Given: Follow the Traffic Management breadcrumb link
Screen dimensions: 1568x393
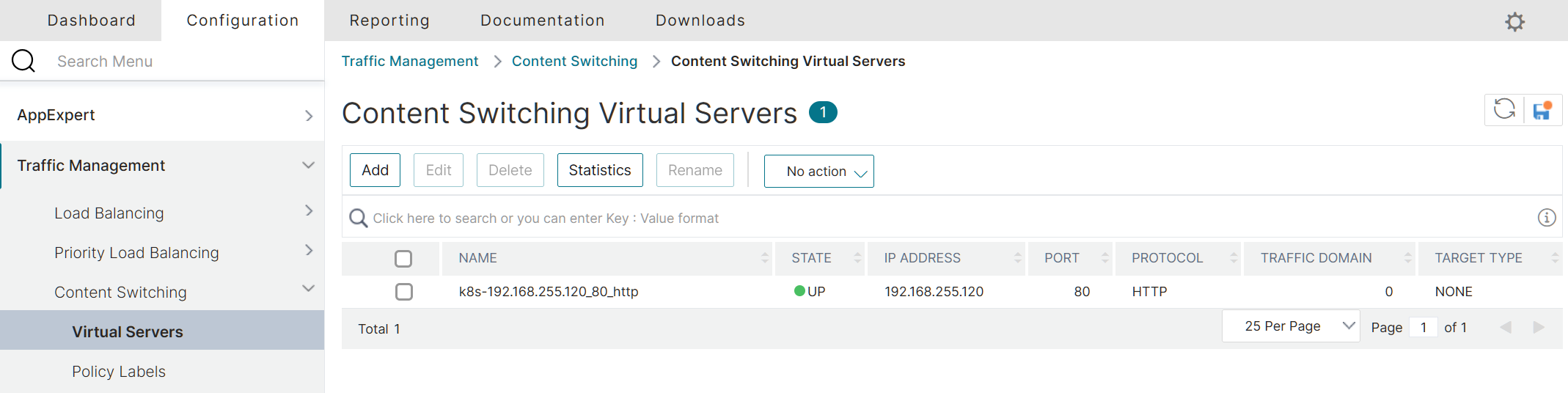Looking at the screenshot, I should pos(410,61).
